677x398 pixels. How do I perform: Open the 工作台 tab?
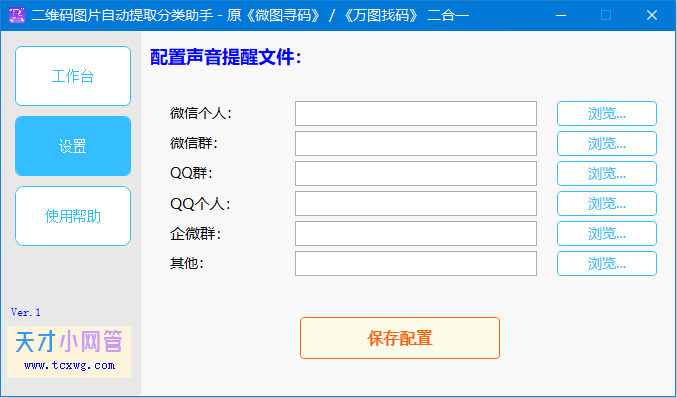click(x=73, y=76)
